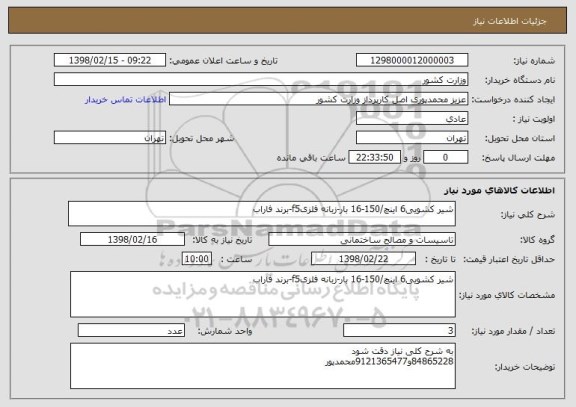
Task: Click the label گروه کالا
Action: point(537,240)
